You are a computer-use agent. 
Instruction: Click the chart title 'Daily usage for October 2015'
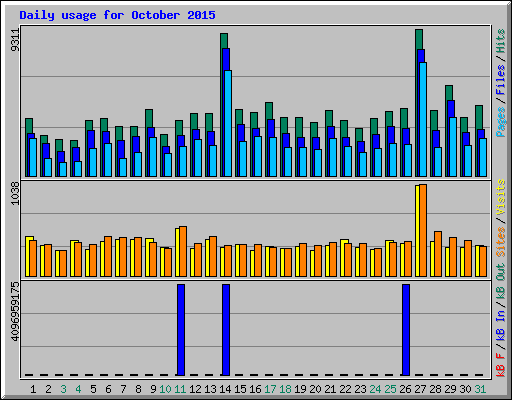pos(117,15)
